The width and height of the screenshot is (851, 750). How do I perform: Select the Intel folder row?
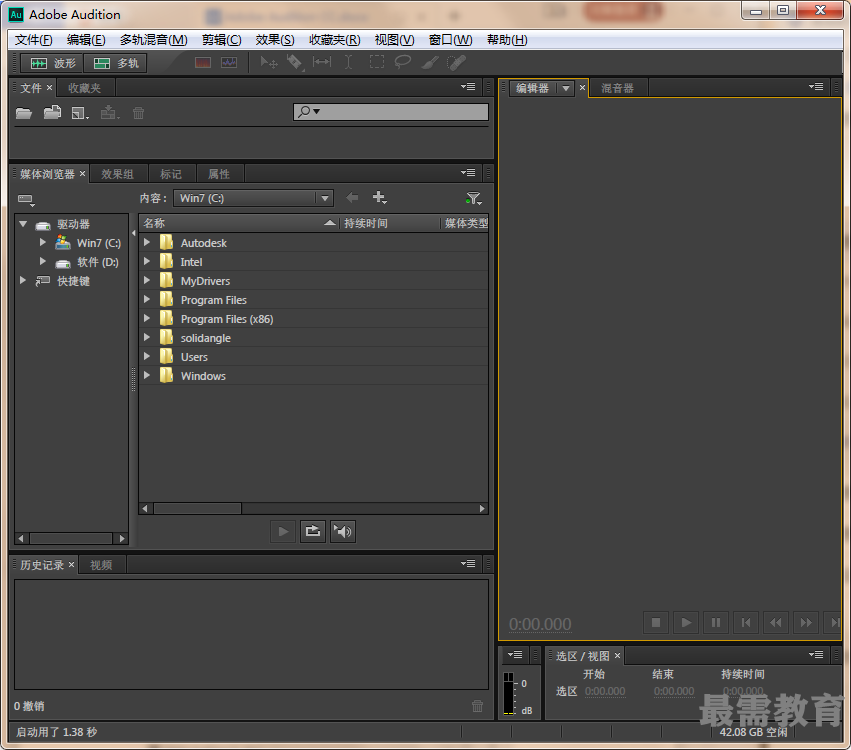pyautogui.click(x=314, y=262)
